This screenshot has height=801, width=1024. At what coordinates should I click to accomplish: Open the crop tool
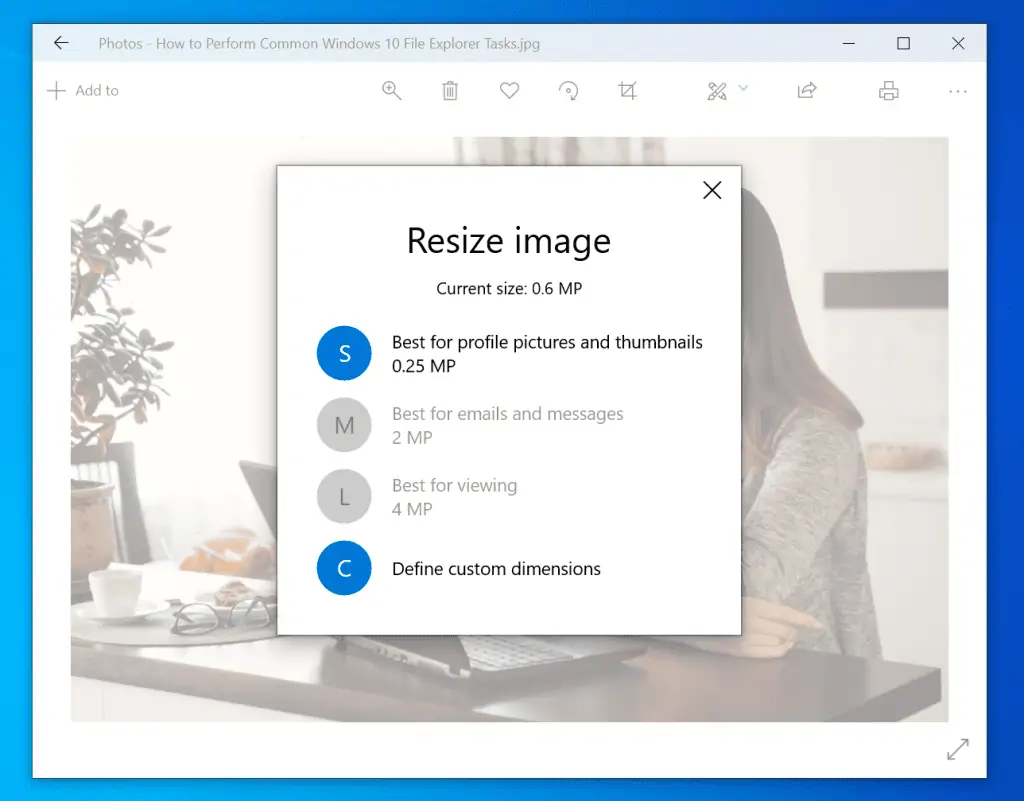tap(628, 91)
